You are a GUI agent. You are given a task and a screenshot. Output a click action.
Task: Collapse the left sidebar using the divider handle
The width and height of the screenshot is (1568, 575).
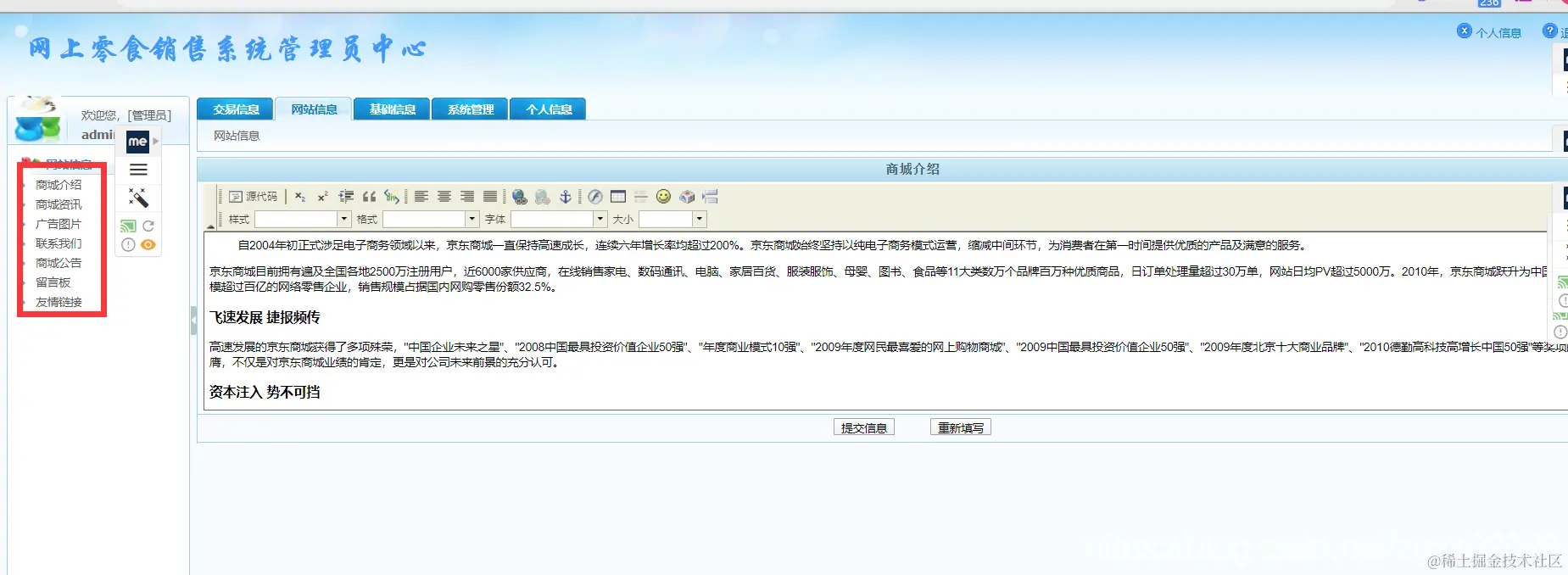pyautogui.click(x=193, y=321)
